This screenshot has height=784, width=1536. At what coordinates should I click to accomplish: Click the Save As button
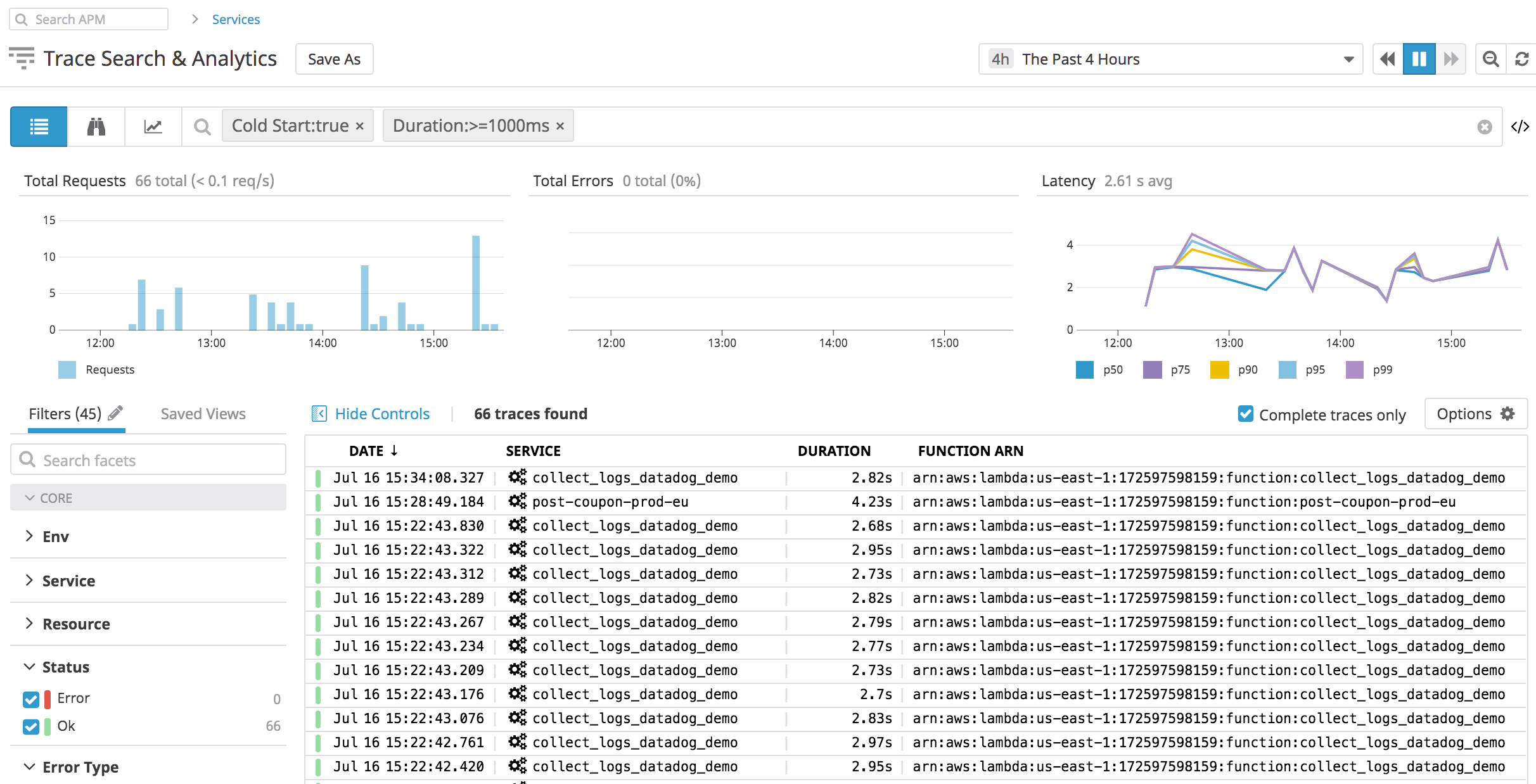pyautogui.click(x=334, y=58)
